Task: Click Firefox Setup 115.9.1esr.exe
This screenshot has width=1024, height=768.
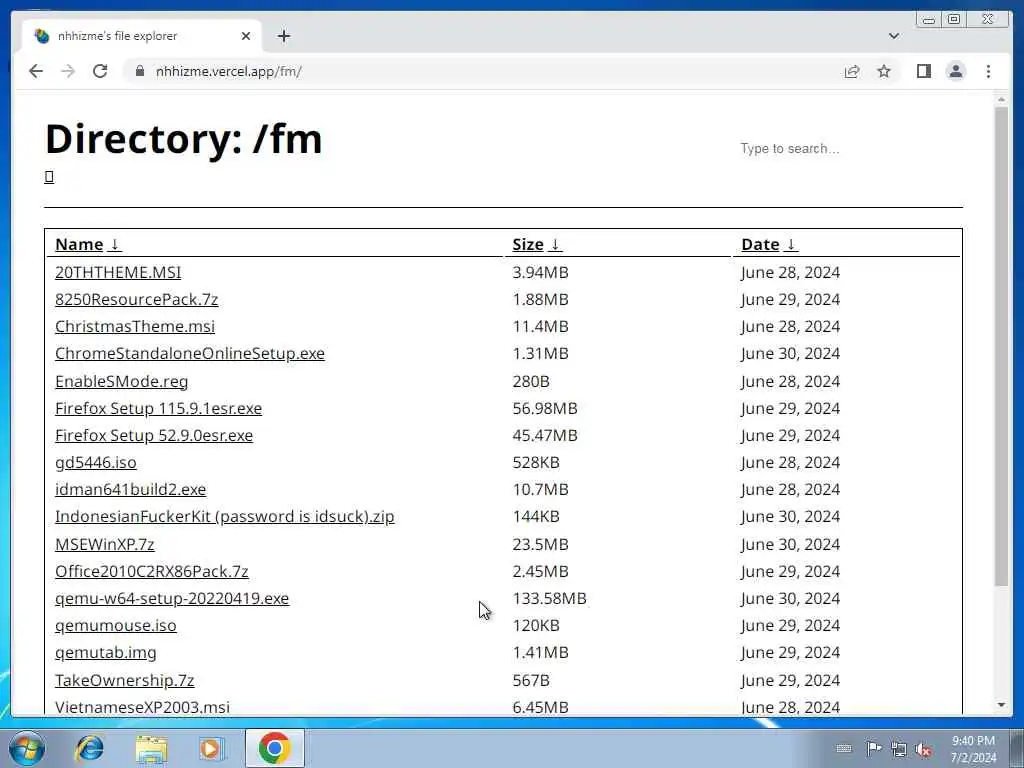Action: [158, 408]
